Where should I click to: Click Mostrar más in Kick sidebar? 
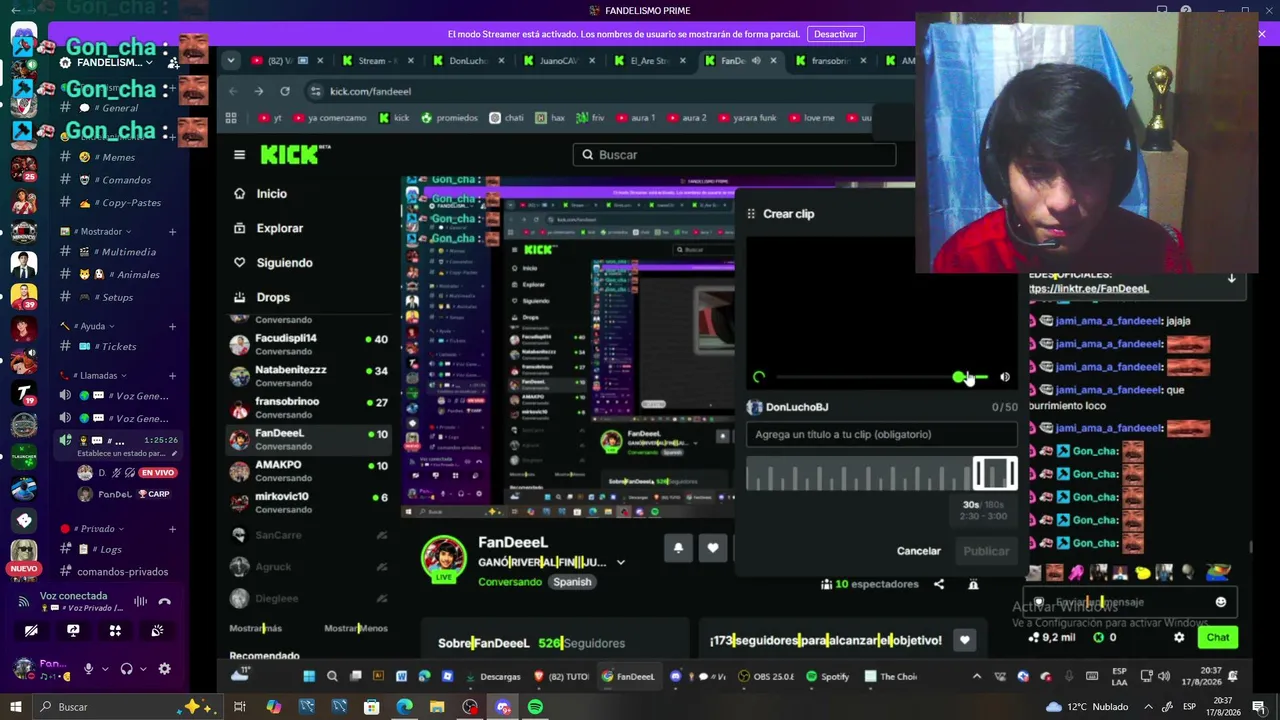pyautogui.click(x=256, y=628)
